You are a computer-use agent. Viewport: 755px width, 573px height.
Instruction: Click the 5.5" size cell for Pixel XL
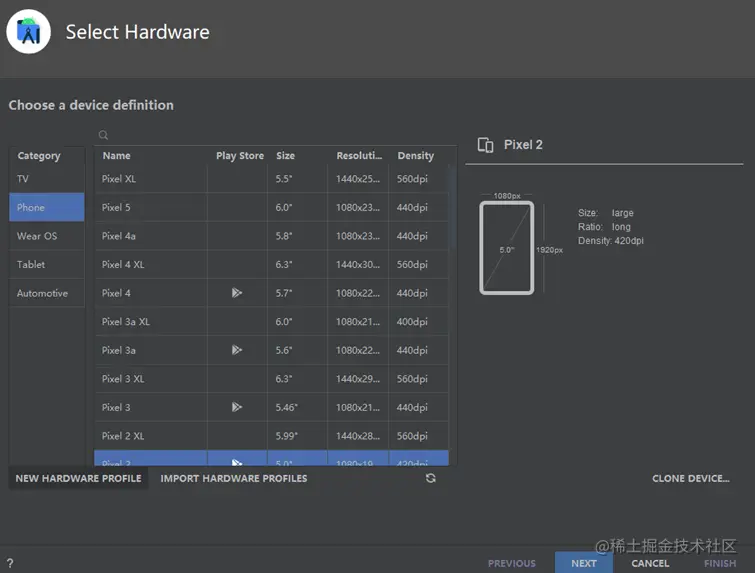coord(298,179)
